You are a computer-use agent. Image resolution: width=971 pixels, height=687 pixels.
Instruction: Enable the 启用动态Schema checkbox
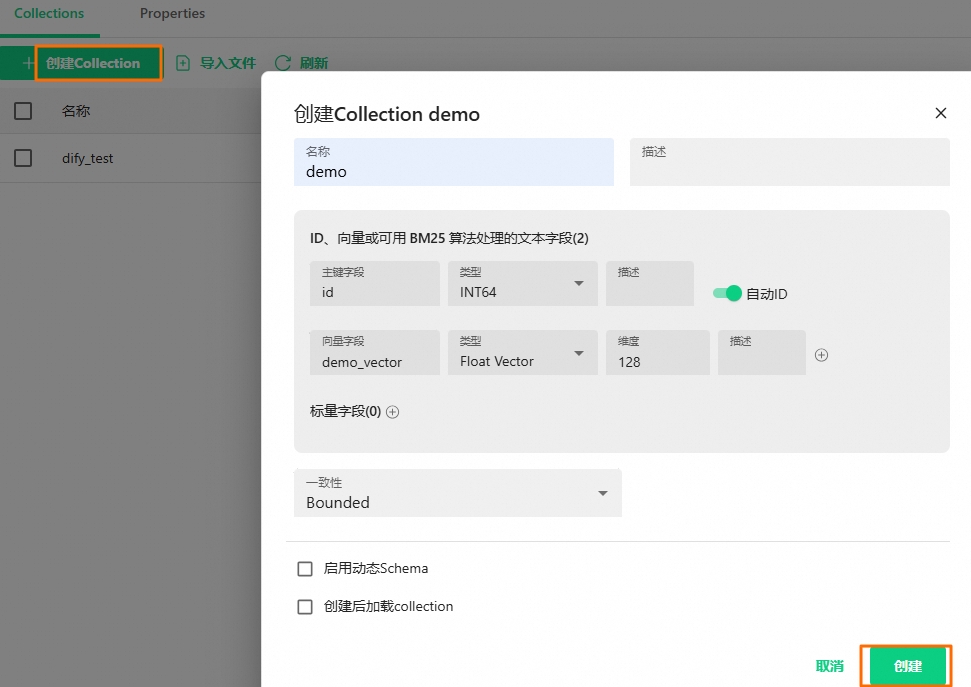coord(305,568)
